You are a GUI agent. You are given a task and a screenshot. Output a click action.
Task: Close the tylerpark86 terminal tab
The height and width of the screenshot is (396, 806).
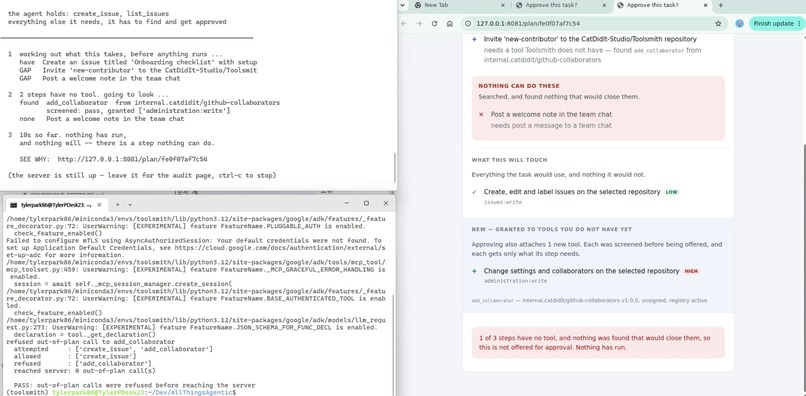pos(100,205)
